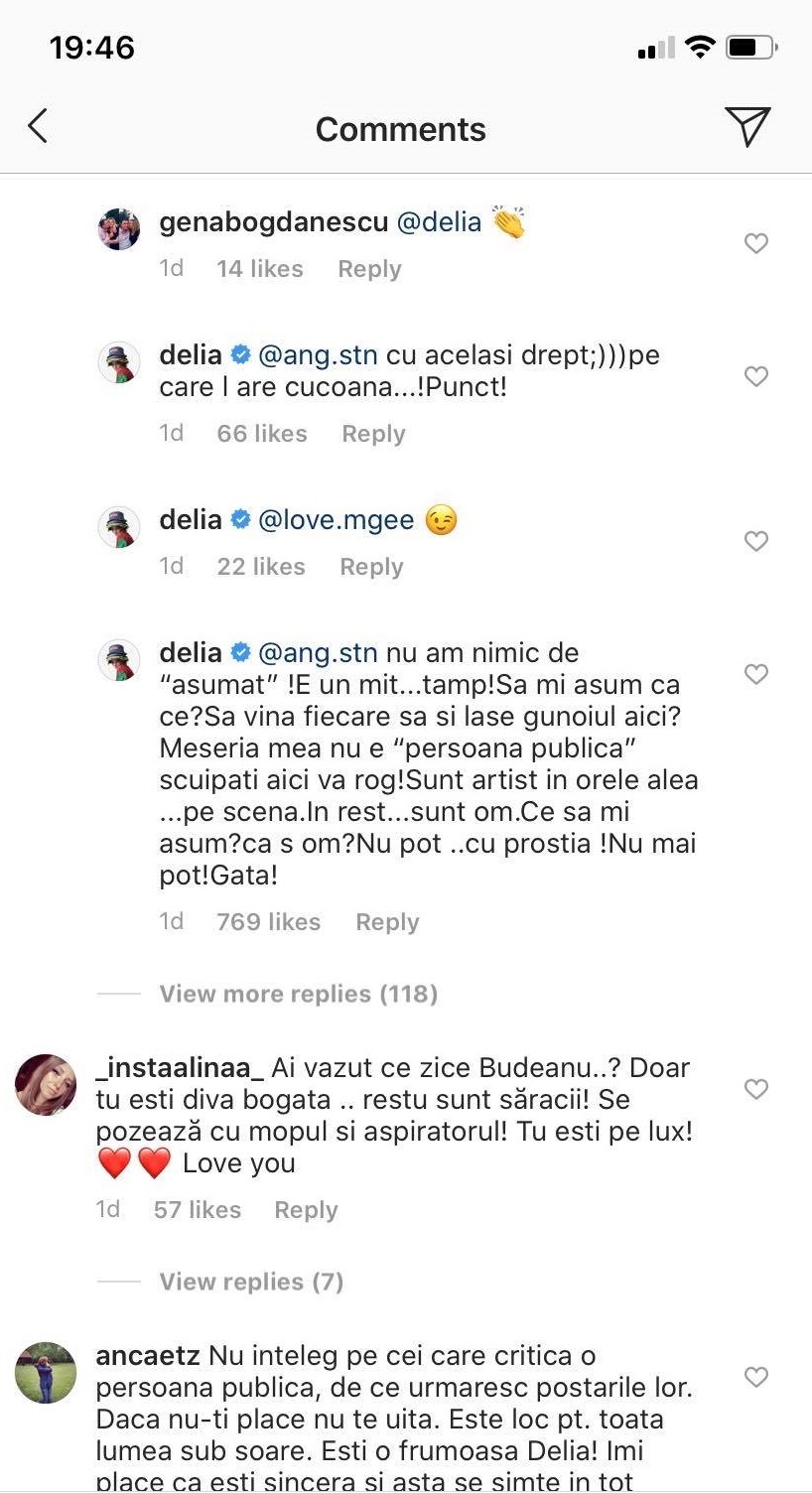Heart ancaetz's comment
This screenshot has width=812, height=1493.
point(756,1377)
